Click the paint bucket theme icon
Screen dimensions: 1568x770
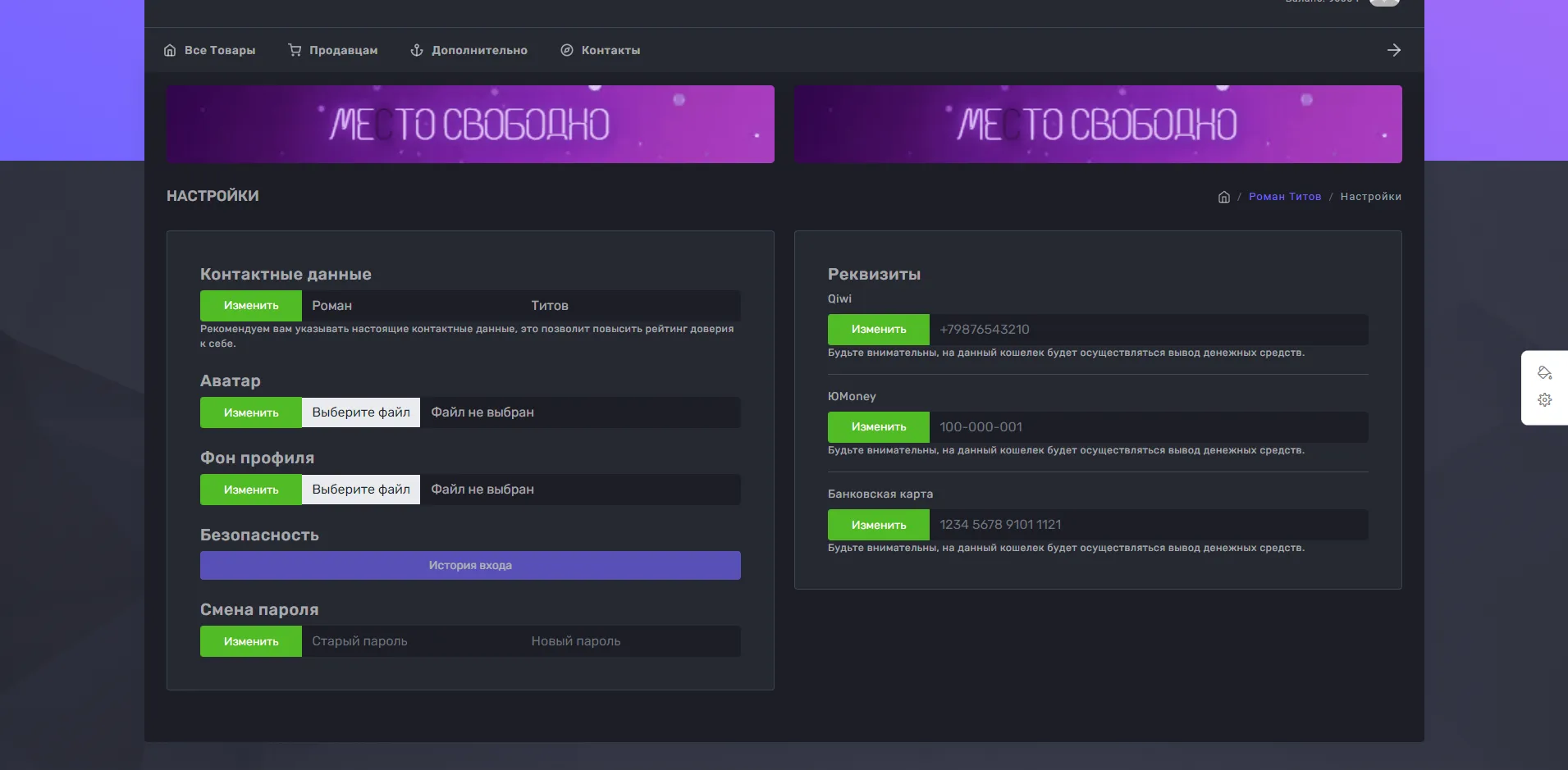click(1544, 373)
